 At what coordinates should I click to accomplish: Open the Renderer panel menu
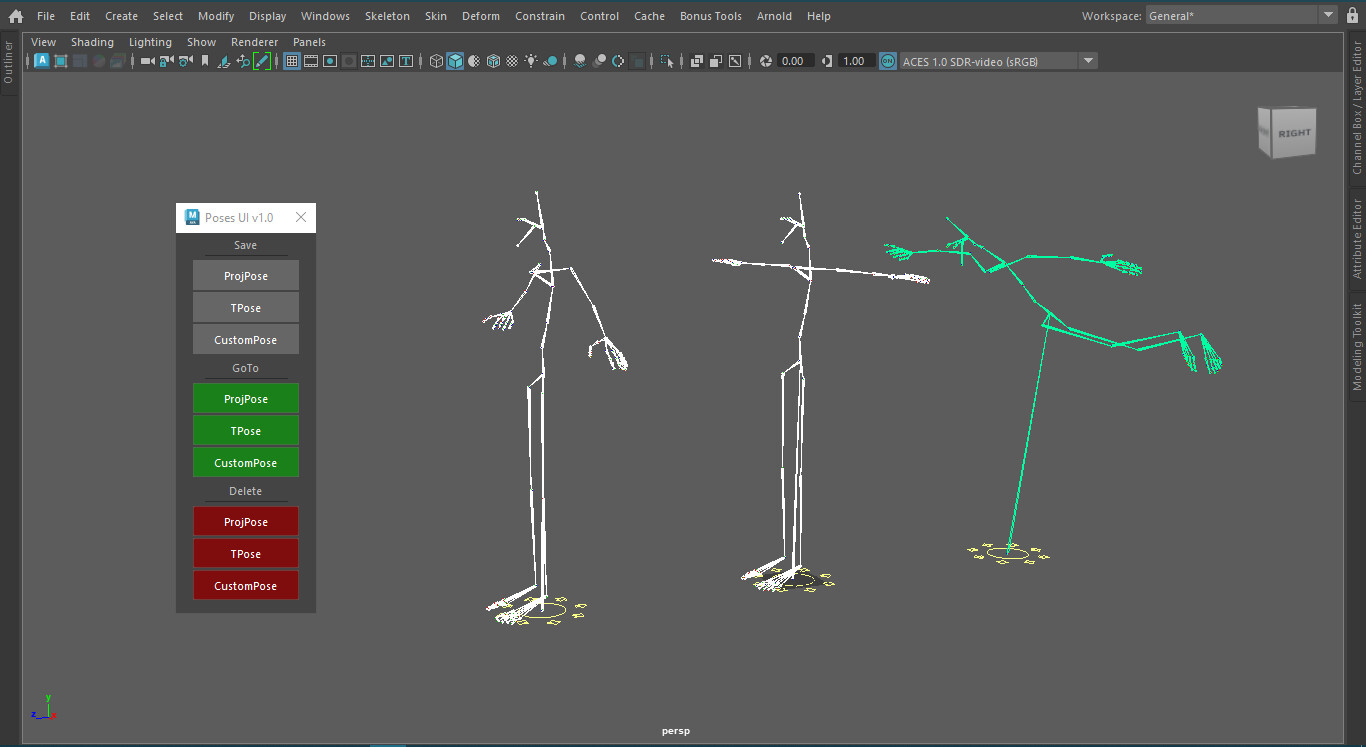(254, 42)
